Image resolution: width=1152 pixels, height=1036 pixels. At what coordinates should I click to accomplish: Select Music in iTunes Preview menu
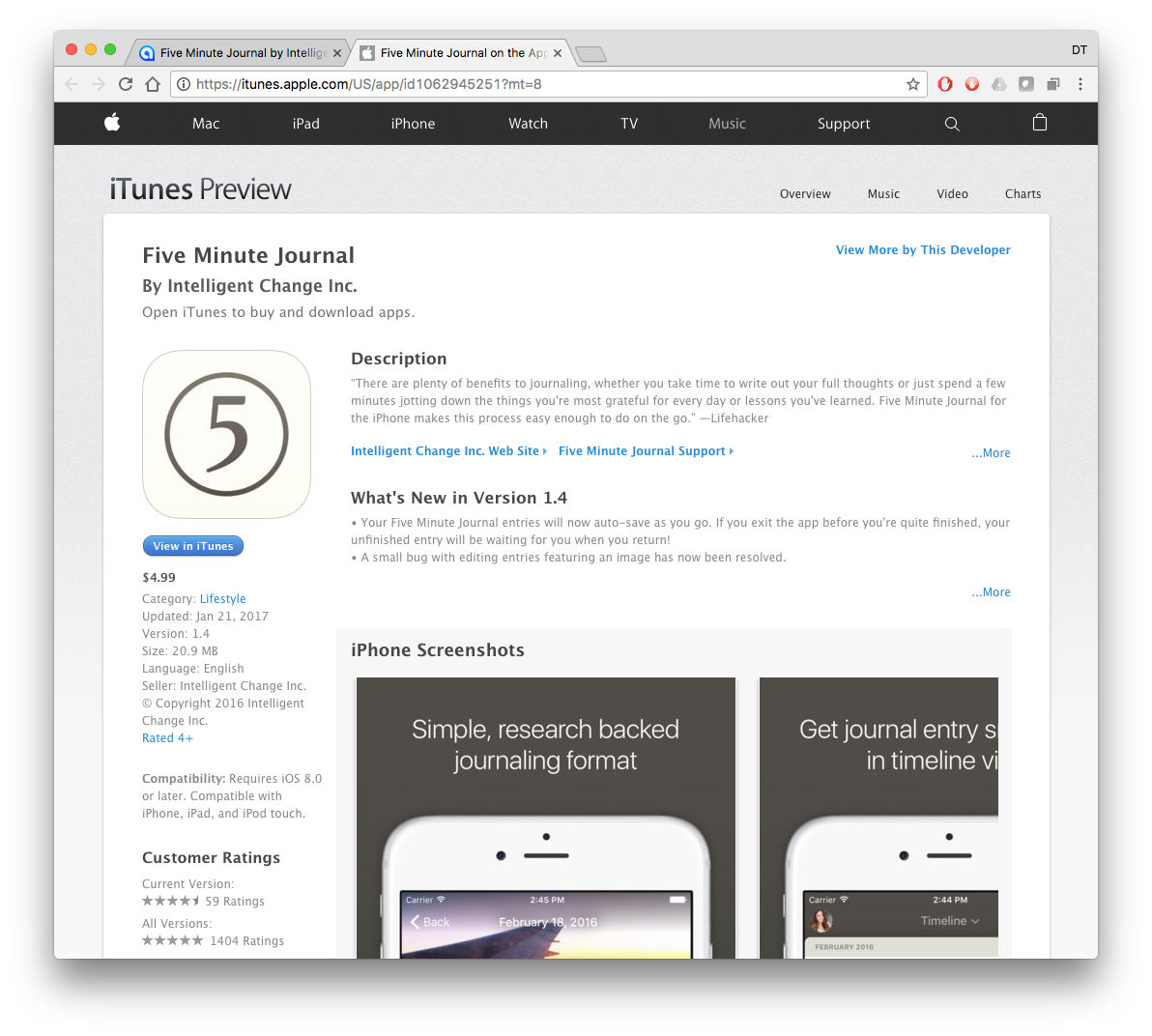point(883,194)
